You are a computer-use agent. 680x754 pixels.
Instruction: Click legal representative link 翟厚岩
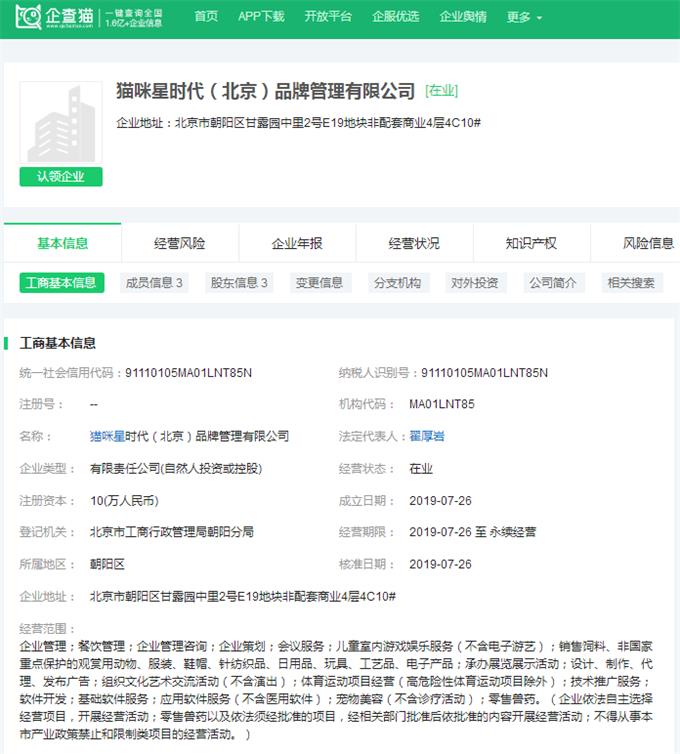(428, 436)
